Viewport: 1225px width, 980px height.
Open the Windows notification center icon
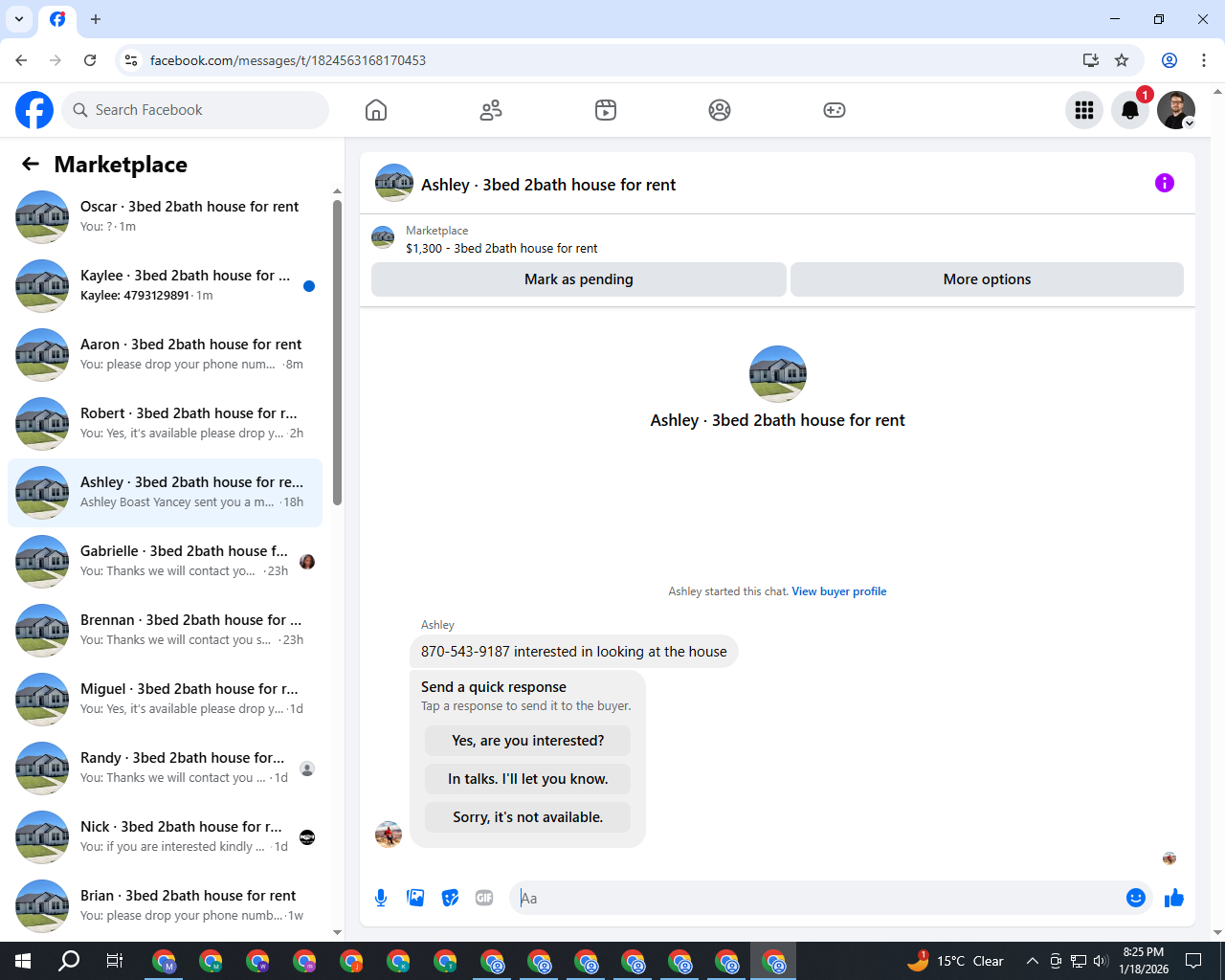point(1193,961)
